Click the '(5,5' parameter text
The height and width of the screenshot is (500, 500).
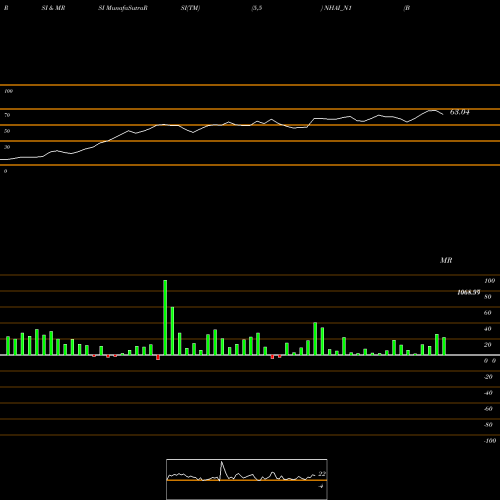pyautogui.click(x=257, y=8)
